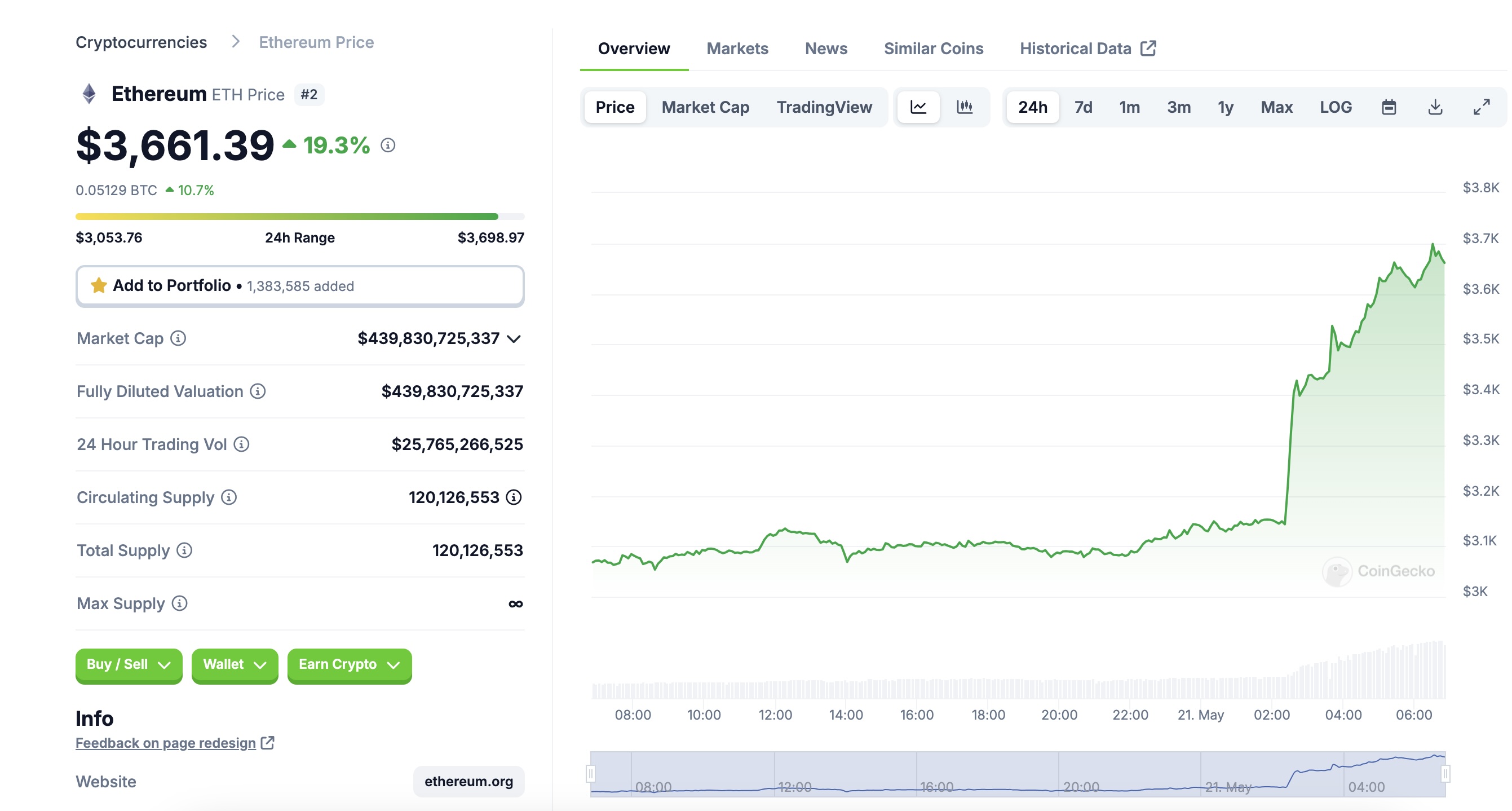Viewport: 1512px width, 811px height.
Task: Open the Markets tab
Action: pyautogui.click(x=737, y=48)
